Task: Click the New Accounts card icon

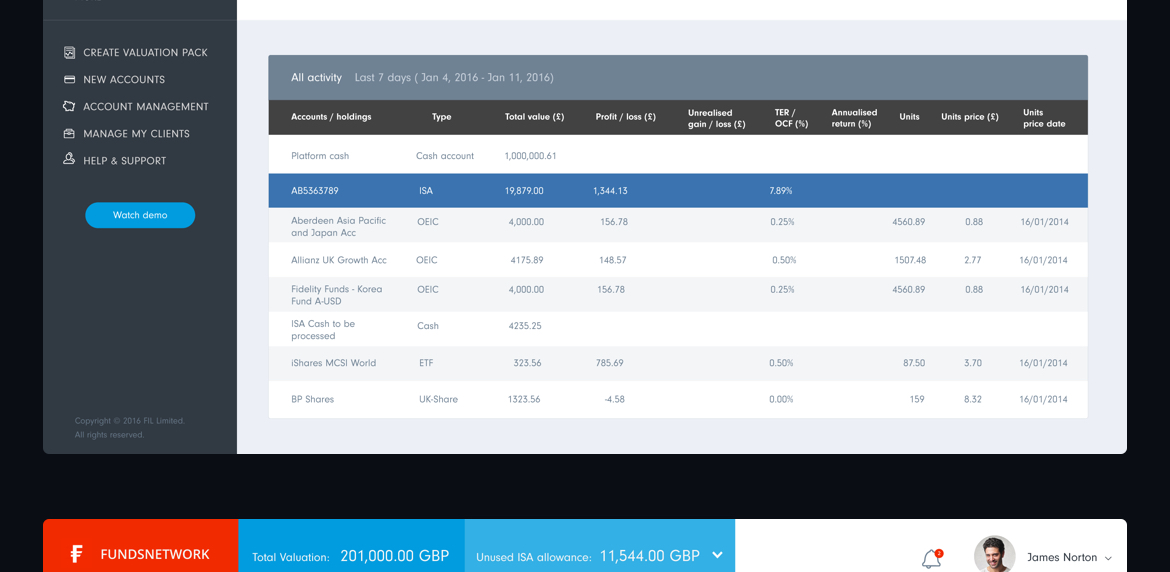Action: pos(69,79)
